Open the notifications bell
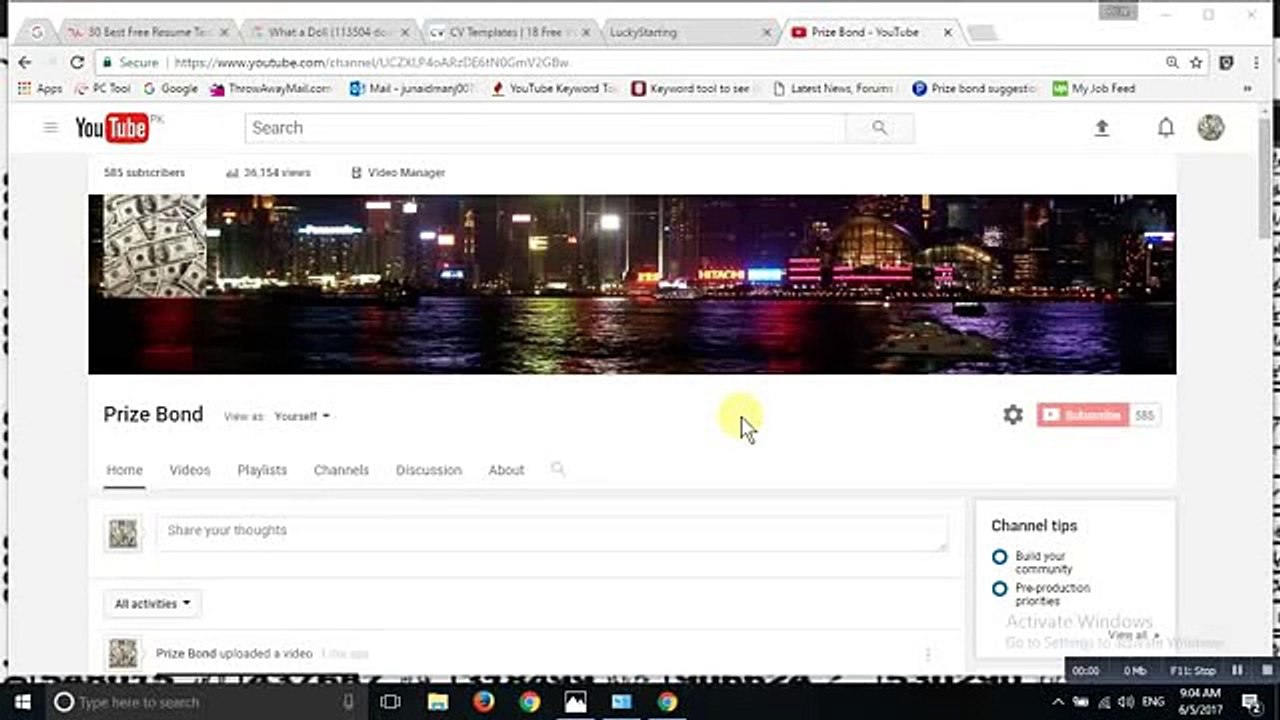The width and height of the screenshot is (1280, 720). tap(1166, 128)
